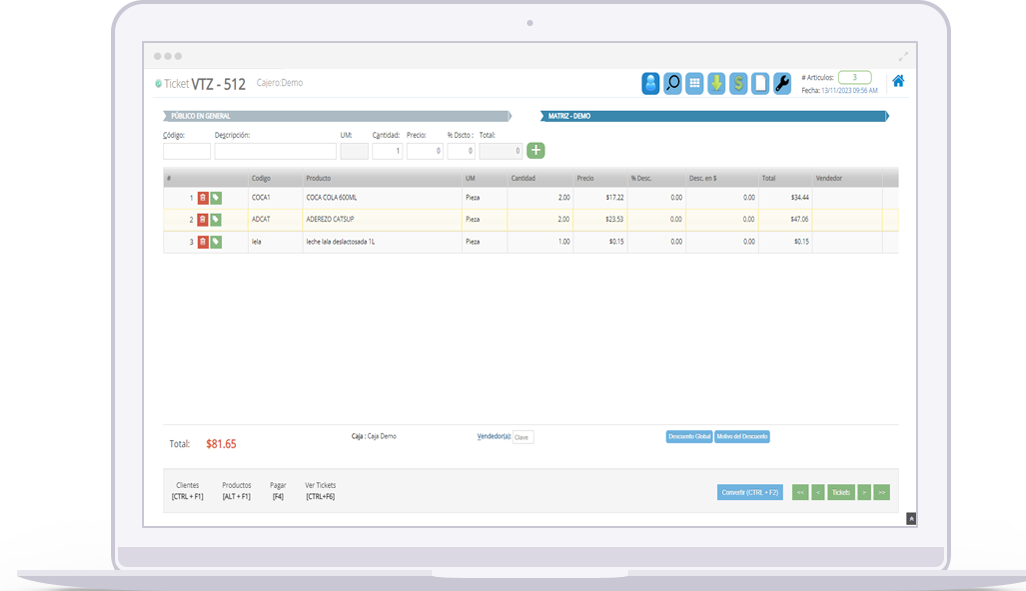Click the Motivo del Descuento button
The width and height of the screenshot is (1026, 591).
742,437
